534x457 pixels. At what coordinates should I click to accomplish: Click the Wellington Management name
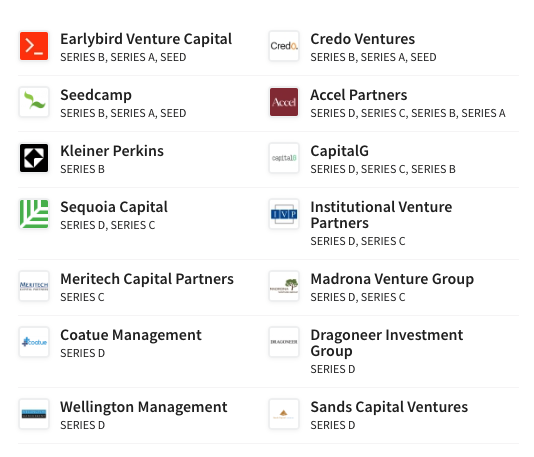(144, 407)
